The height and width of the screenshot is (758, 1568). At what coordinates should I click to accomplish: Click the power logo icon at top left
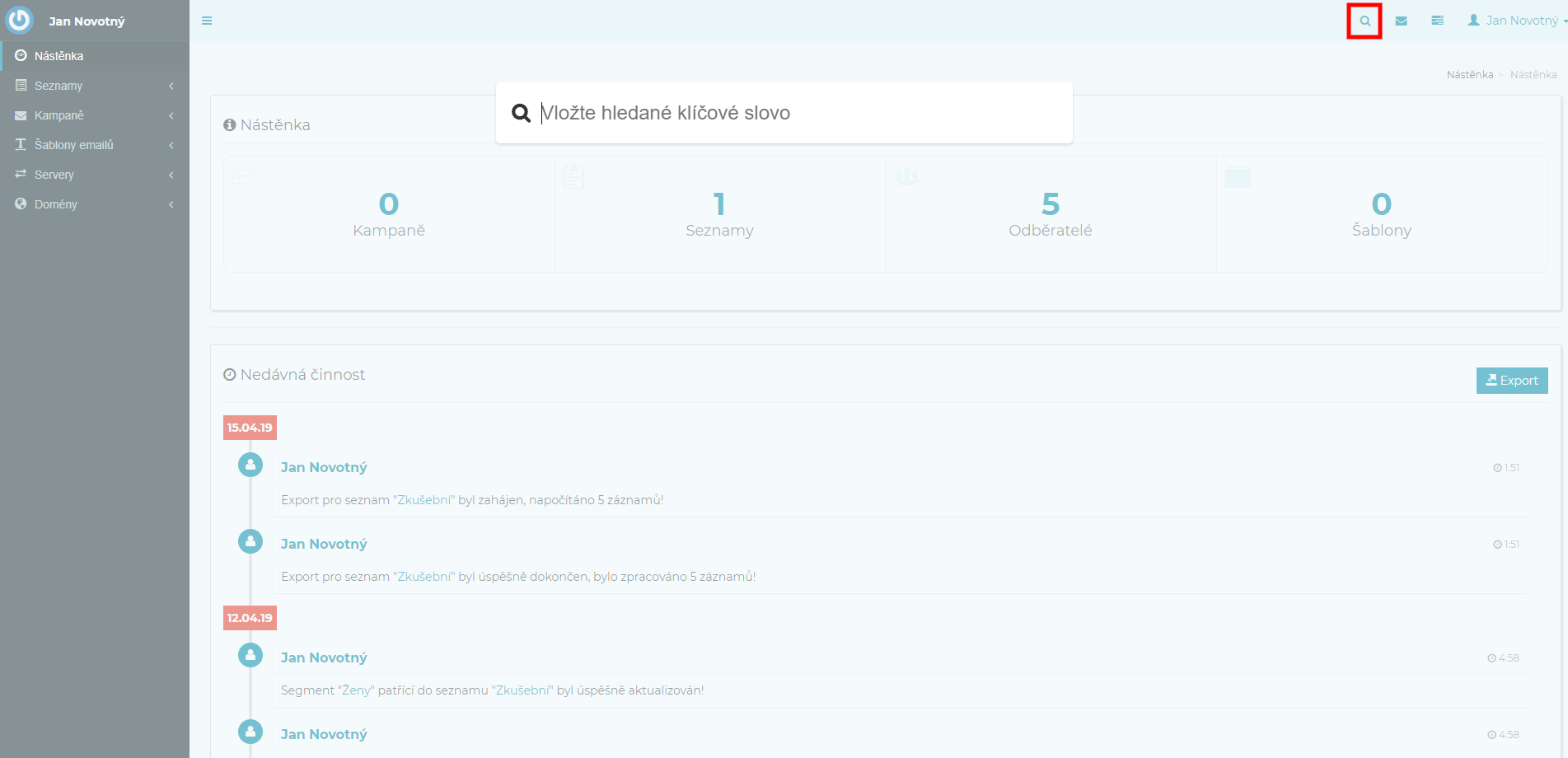(x=19, y=20)
